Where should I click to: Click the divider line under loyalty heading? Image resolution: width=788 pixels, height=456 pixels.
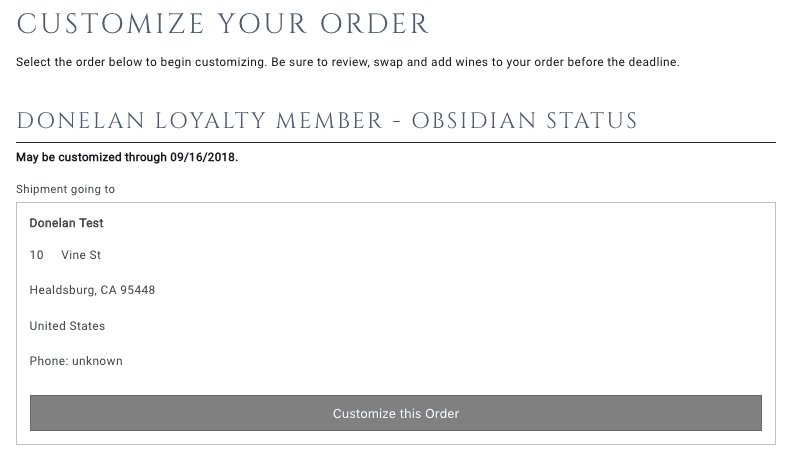[395, 142]
